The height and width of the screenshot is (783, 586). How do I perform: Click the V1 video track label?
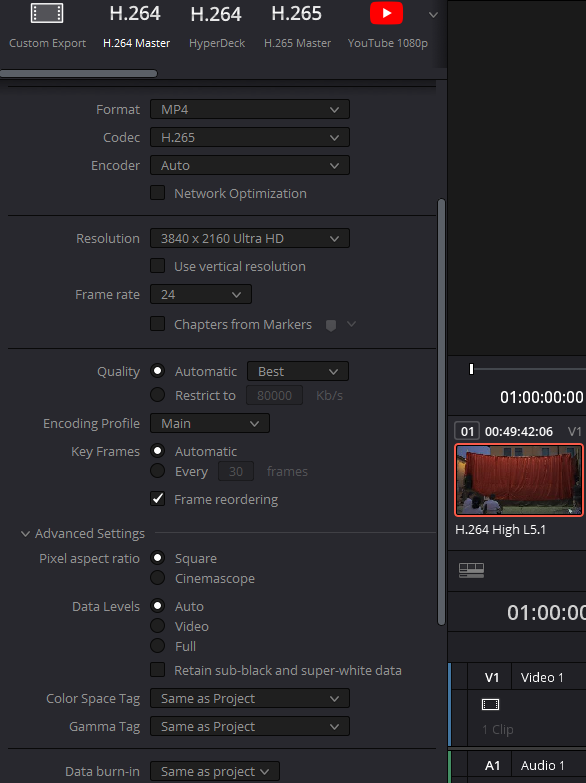(492, 678)
